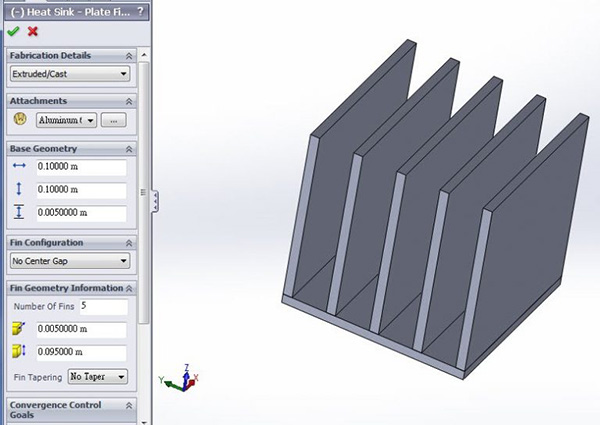Click the fin height 0.095000 m field
This screenshot has width=600, height=425.
pyautogui.click(x=82, y=352)
